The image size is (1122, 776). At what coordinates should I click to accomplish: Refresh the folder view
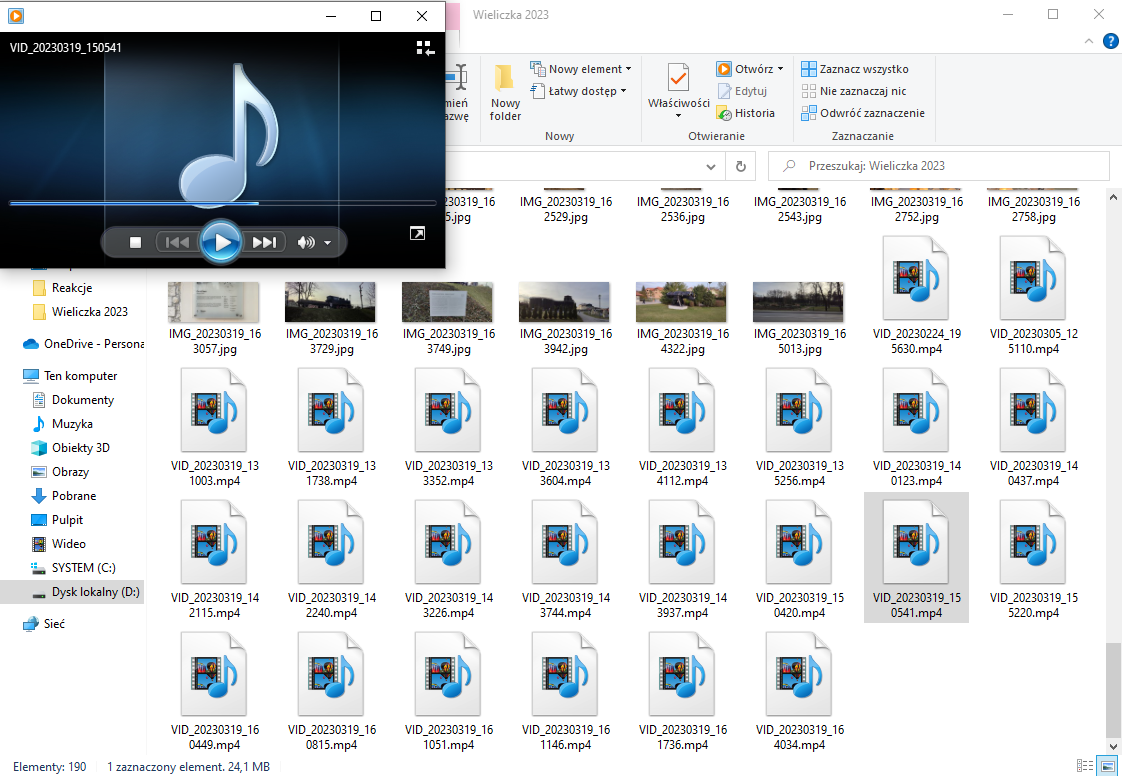[740, 166]
